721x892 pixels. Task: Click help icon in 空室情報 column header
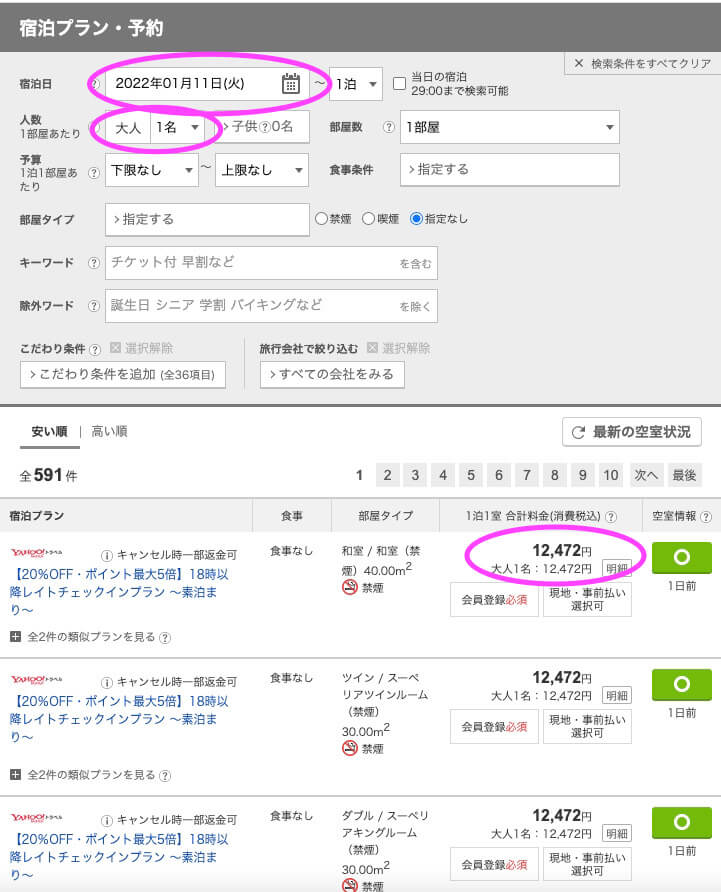(x=706, y=517)
